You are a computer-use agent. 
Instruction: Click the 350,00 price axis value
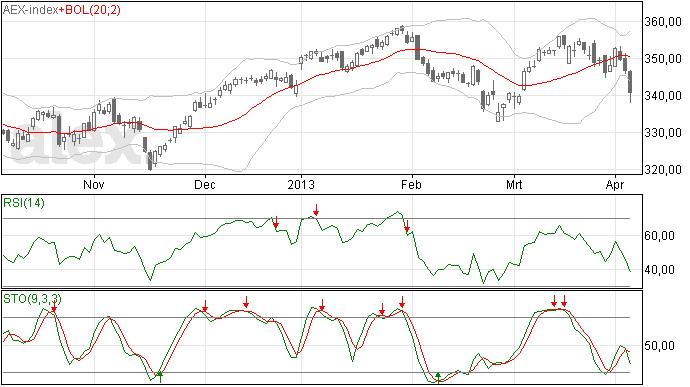[663, 59]
